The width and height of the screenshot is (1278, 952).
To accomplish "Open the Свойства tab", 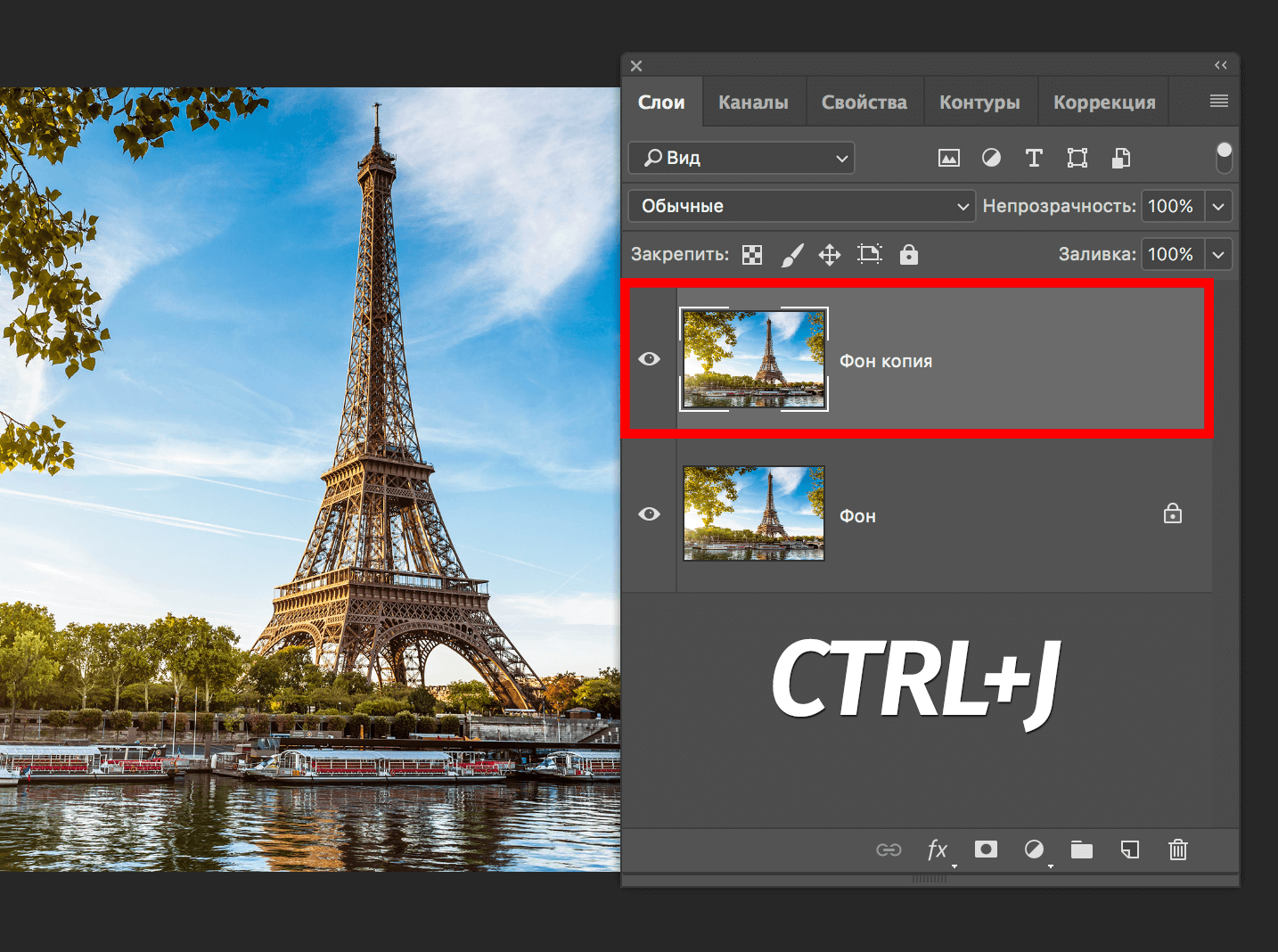I will (864, 103).
